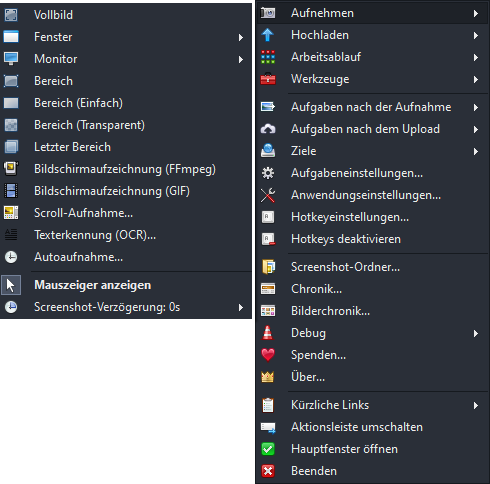Image resolution: width=490 pixels, height=484 pixels.
Task: Expand the Fenster submenu arrow
Action: (241, 37)
